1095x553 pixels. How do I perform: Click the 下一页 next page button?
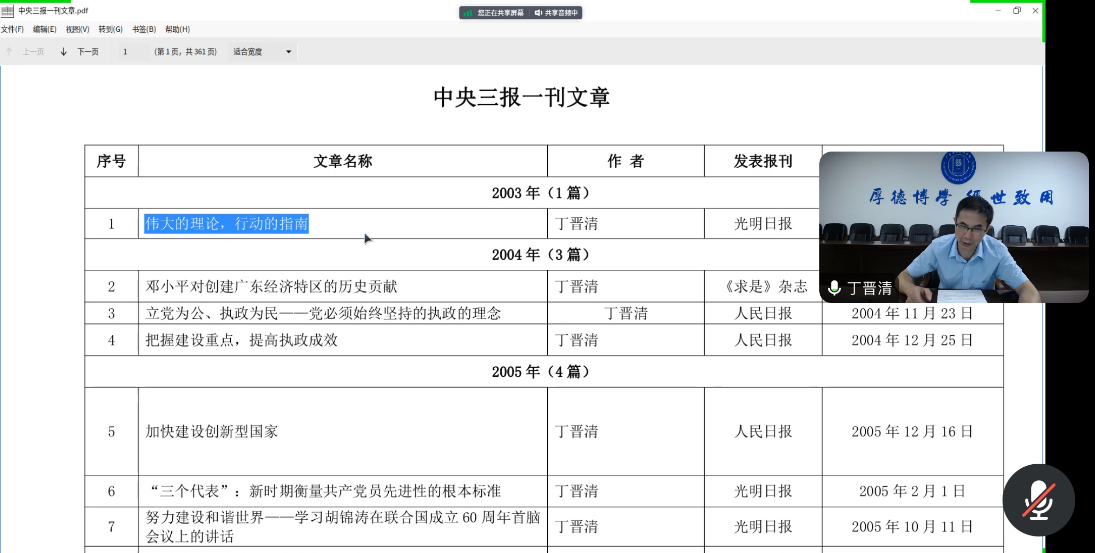(88, 51)
